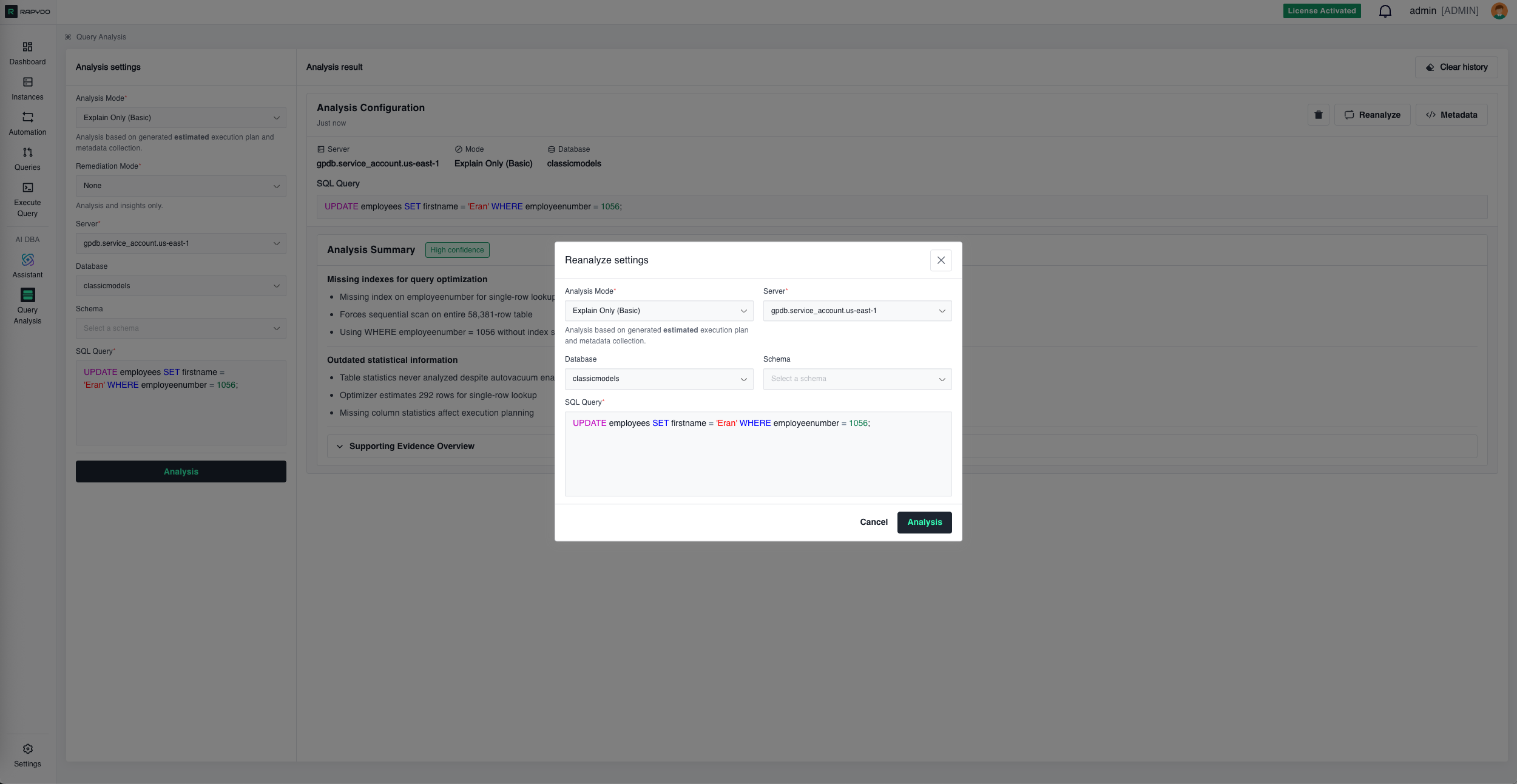Open Server dropdown in Reanalyze dialog
Screen dimensions: 1517x784
(x=857, y=311)
